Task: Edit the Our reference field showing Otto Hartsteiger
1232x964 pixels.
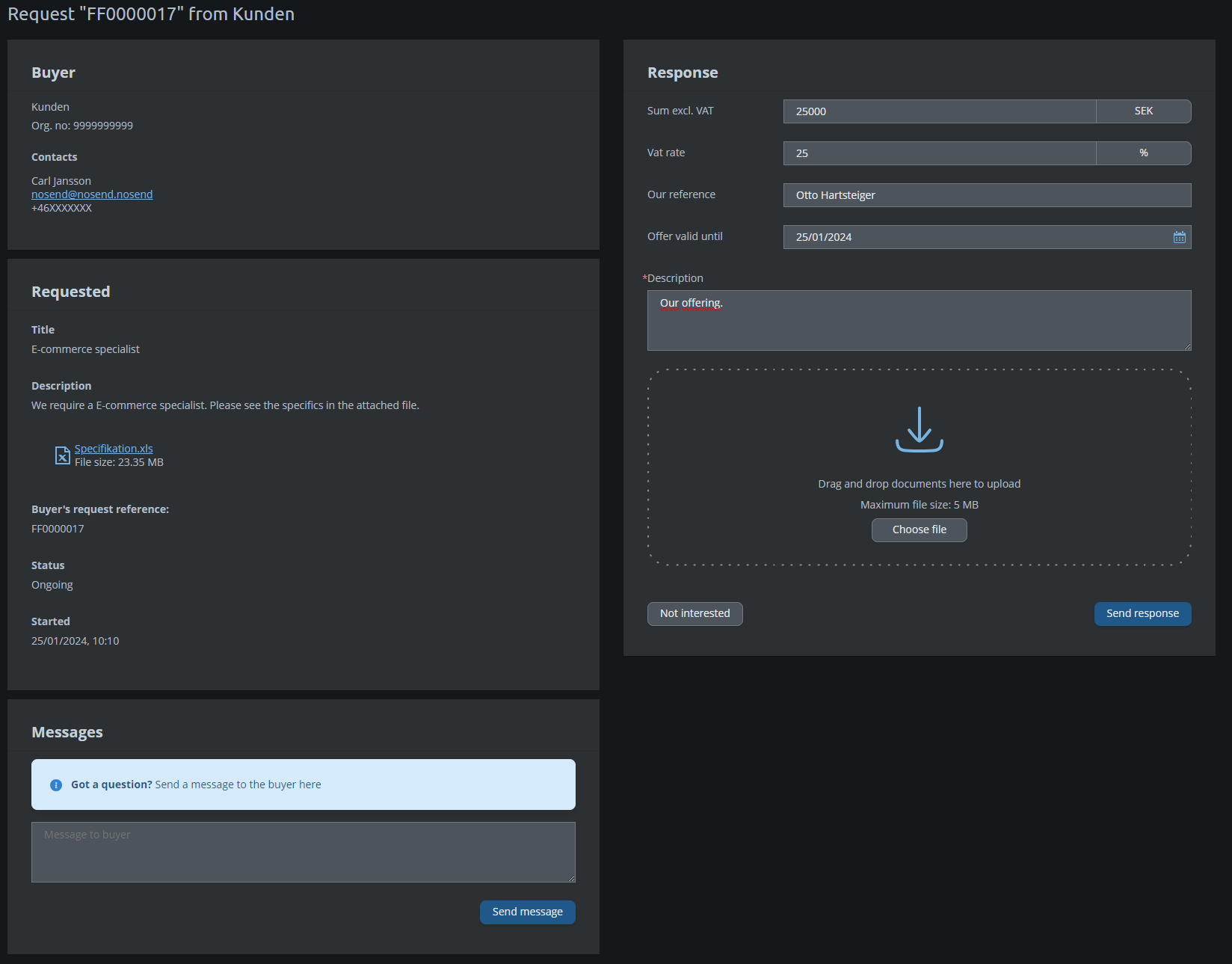Action: click(986, 194)
